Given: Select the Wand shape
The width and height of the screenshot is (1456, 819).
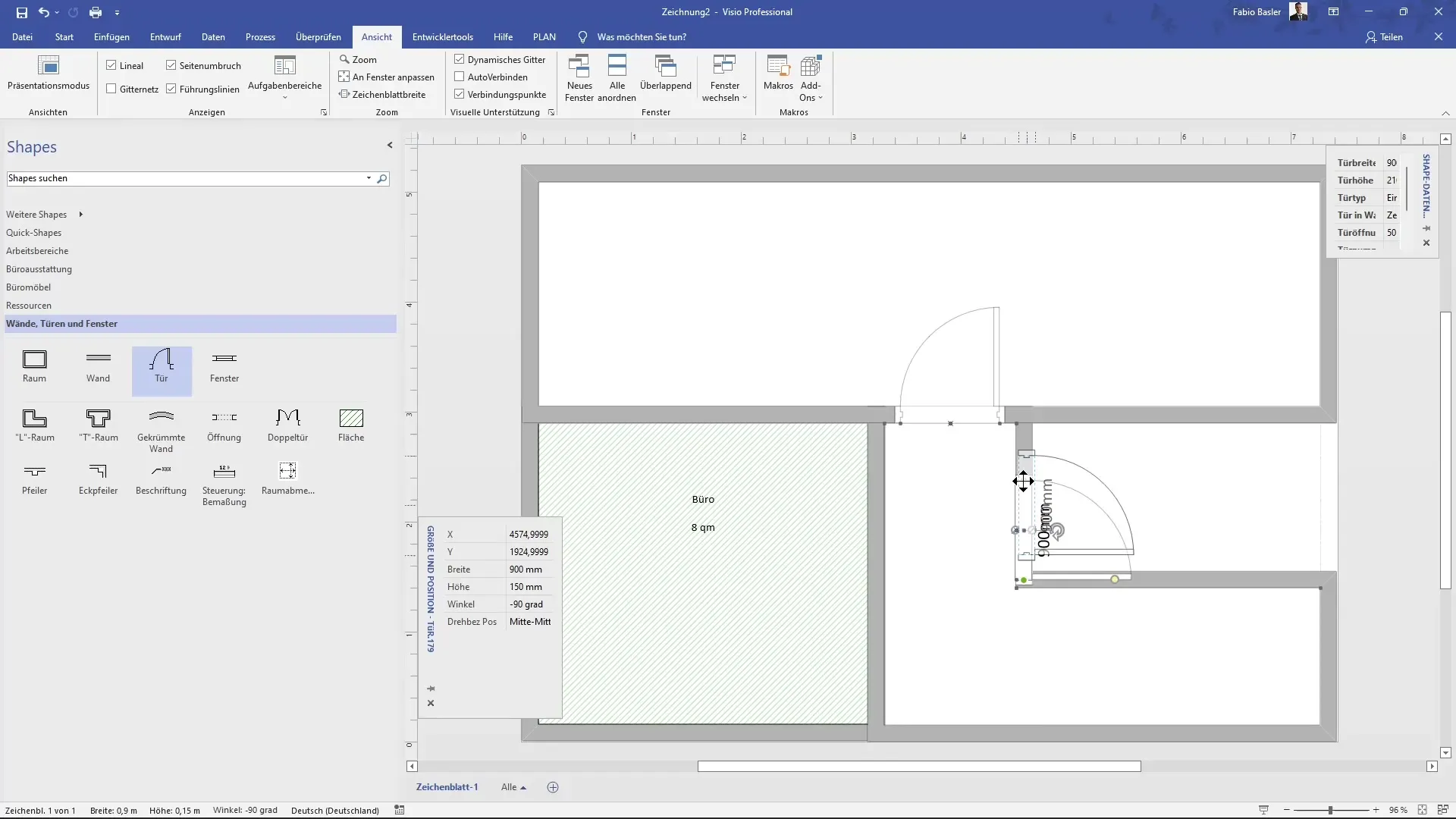Looking at the screenshot, I should (98, 366).
